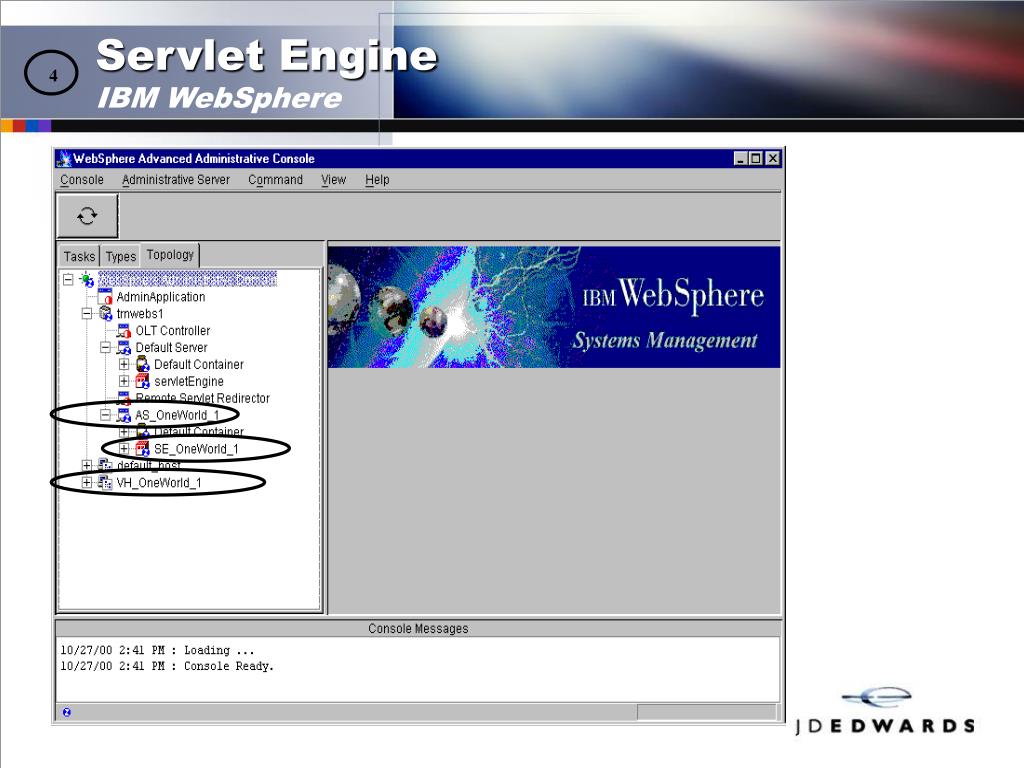Select Default Server in the tree
The image size is (1024, 768).
pyautogui.click(x=171, y=347)
